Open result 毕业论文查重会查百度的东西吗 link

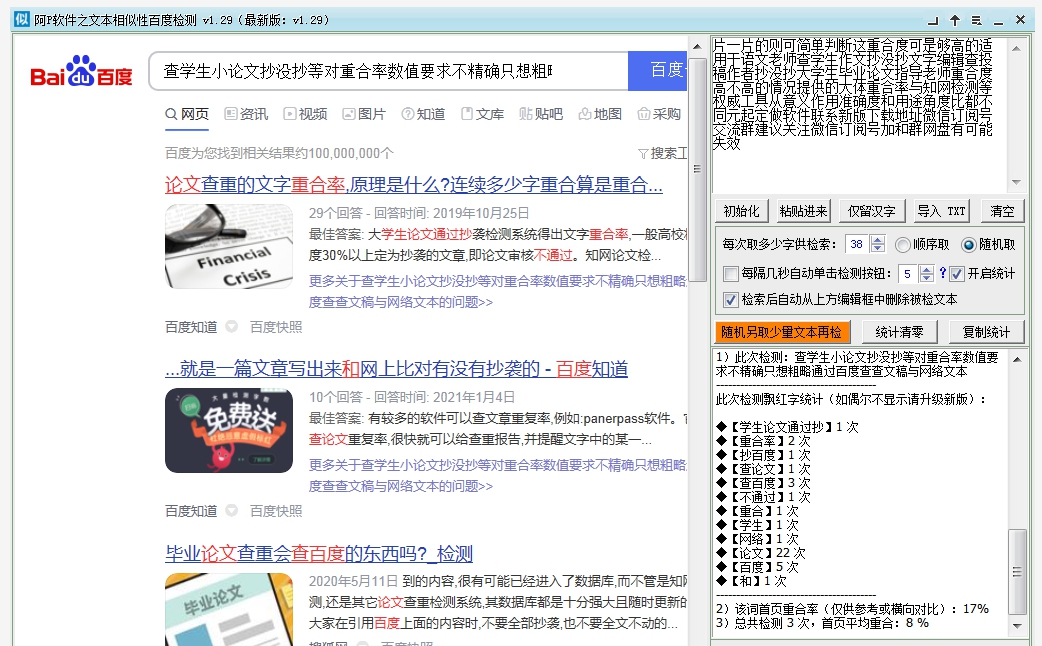coord(319,553)
